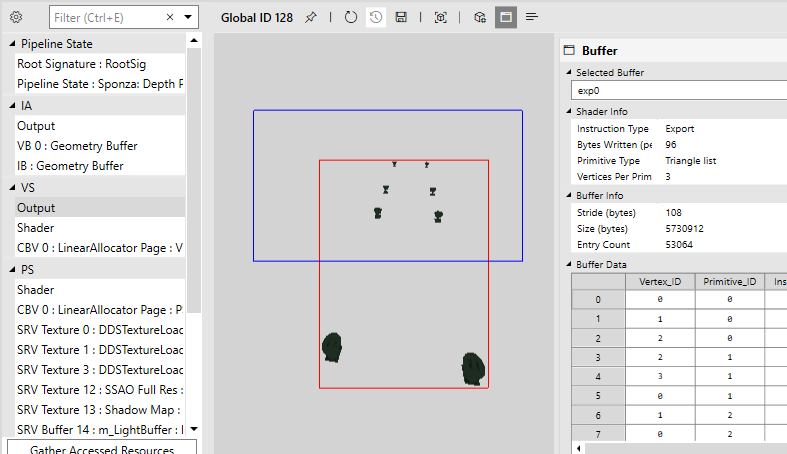This screenshot has width=787, height=454.
Task: Click the Stride (bytes) value 108
Action: [674, 213]
